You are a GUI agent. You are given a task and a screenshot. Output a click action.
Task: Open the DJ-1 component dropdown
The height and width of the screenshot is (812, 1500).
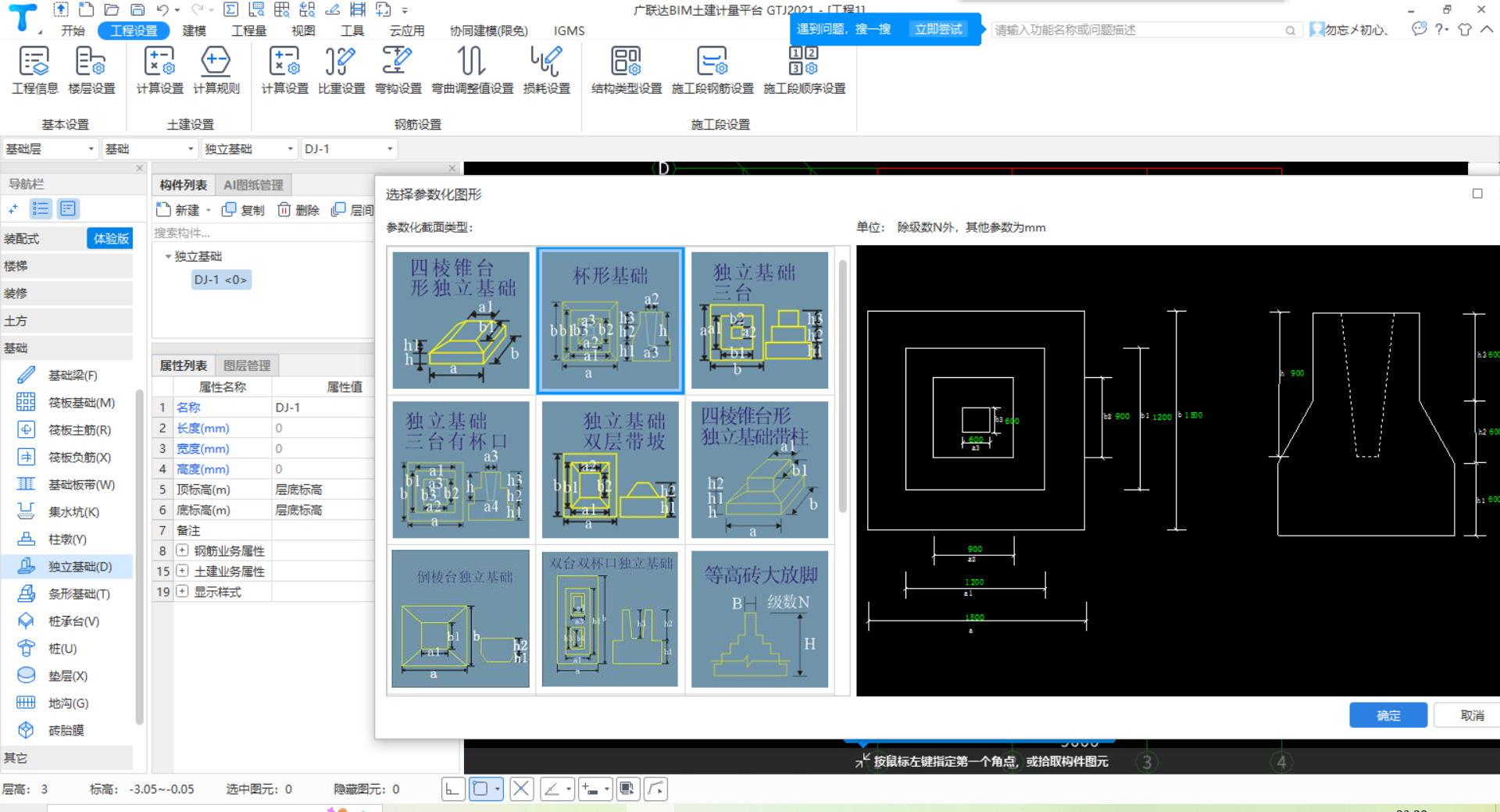(348, 149)
